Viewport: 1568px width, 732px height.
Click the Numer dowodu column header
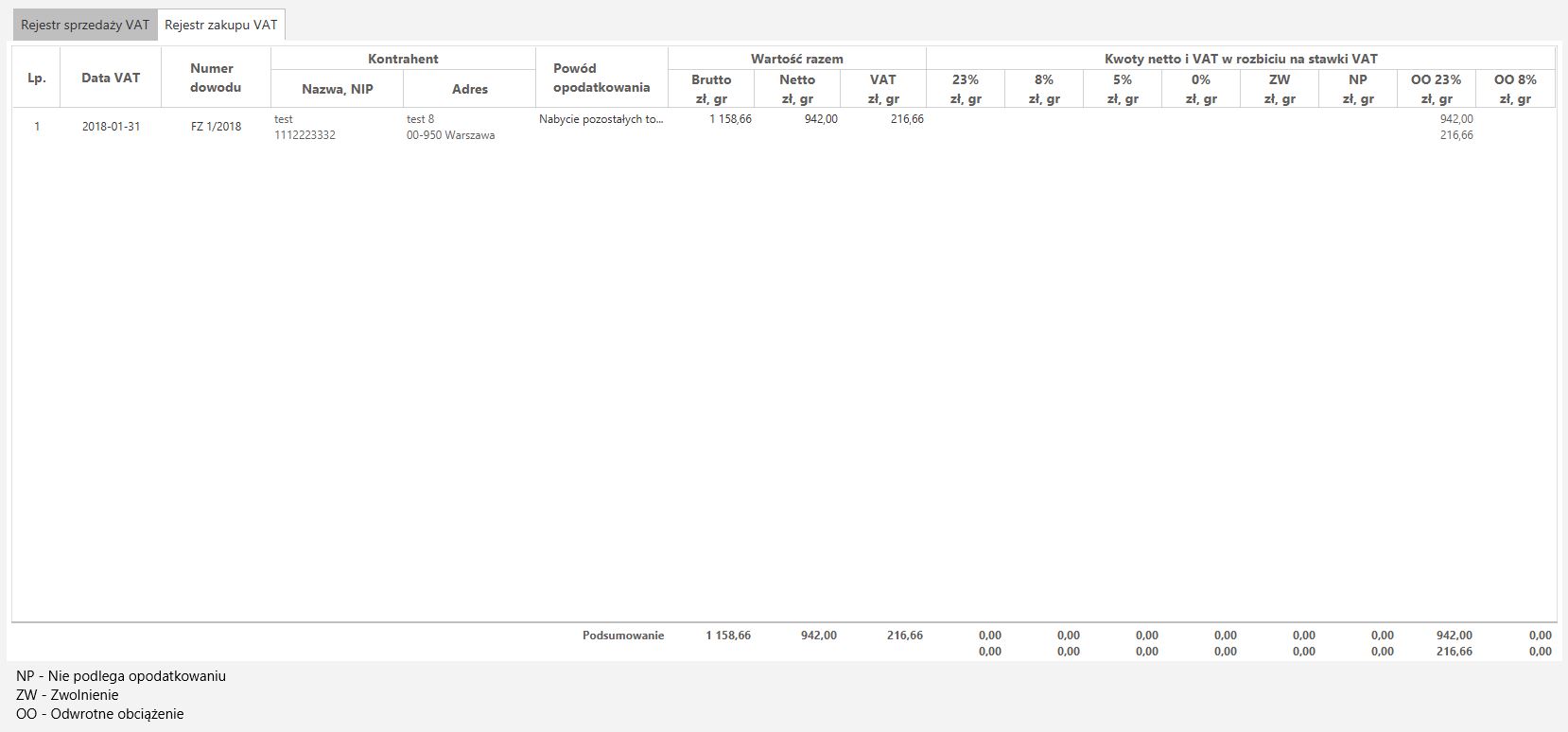[216, 78]
